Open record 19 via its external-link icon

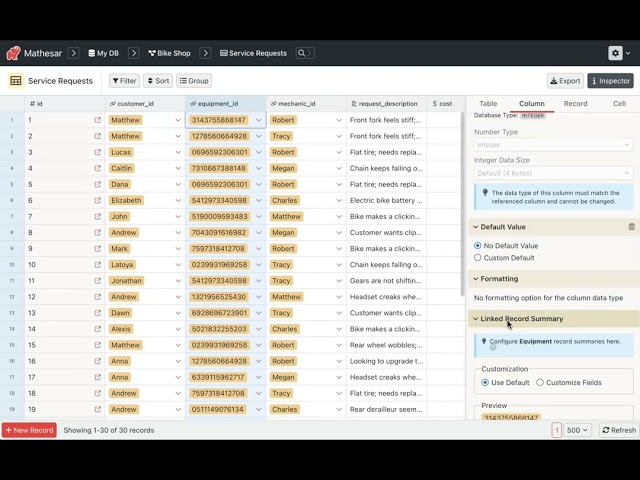[x=97, y=409]
